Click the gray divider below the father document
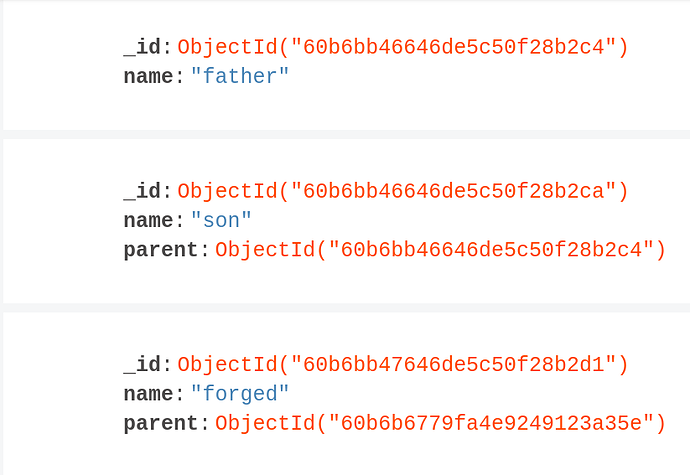 point(345,134)
